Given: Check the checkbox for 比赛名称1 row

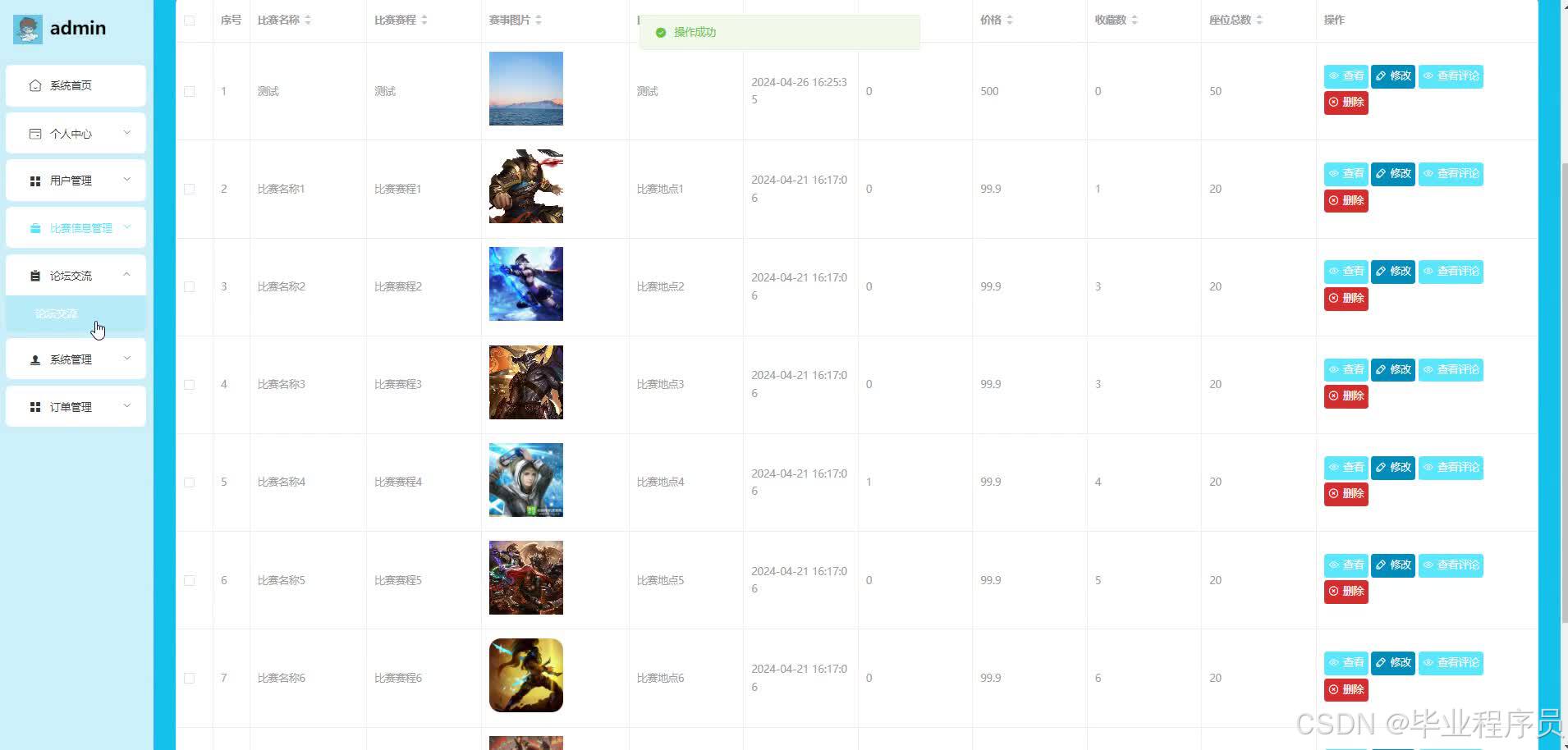Looking at the screenshot, I should point(190,190).
